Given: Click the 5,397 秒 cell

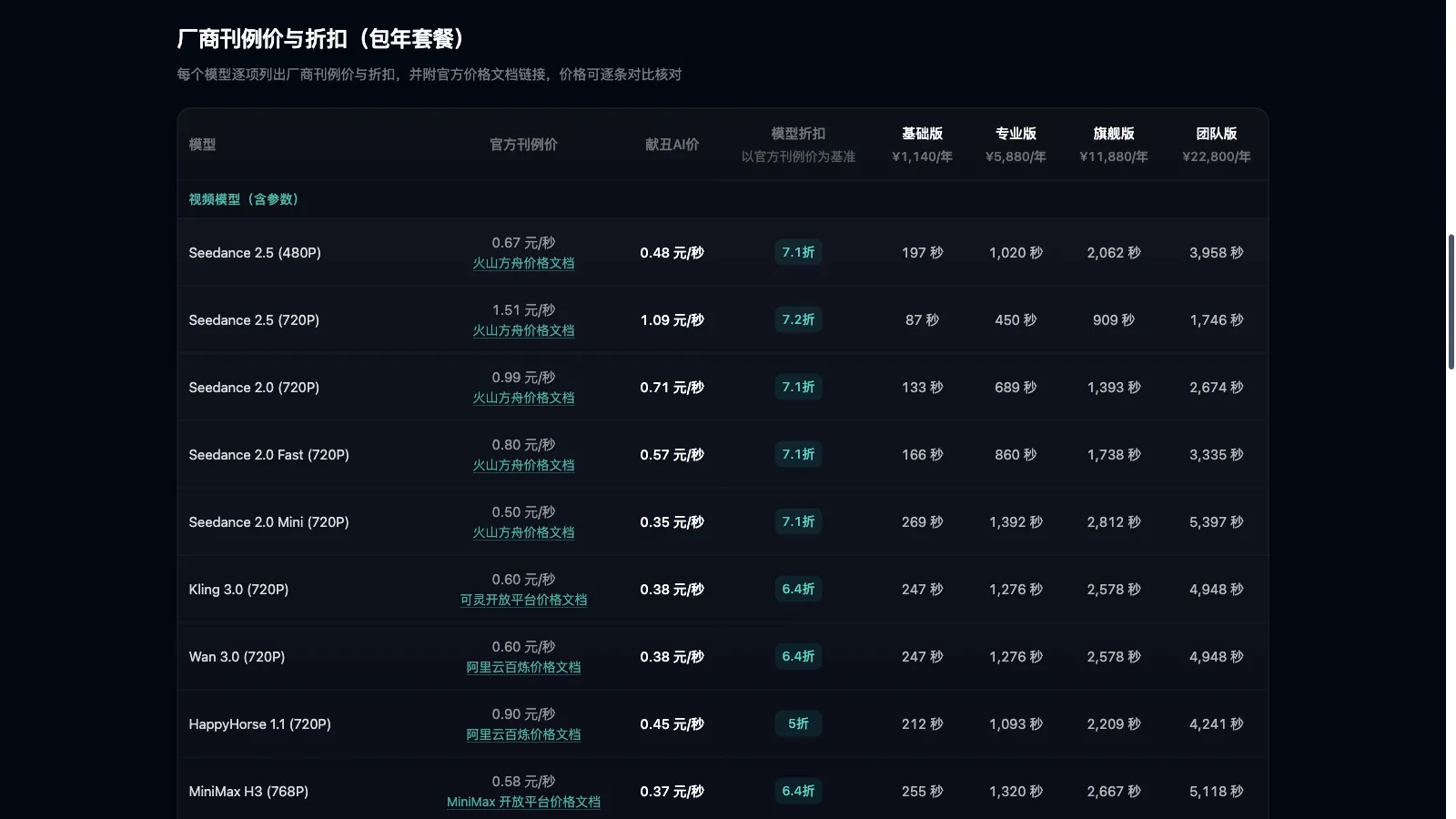Looking at the screenshot, I should [x=1216, y=521].
